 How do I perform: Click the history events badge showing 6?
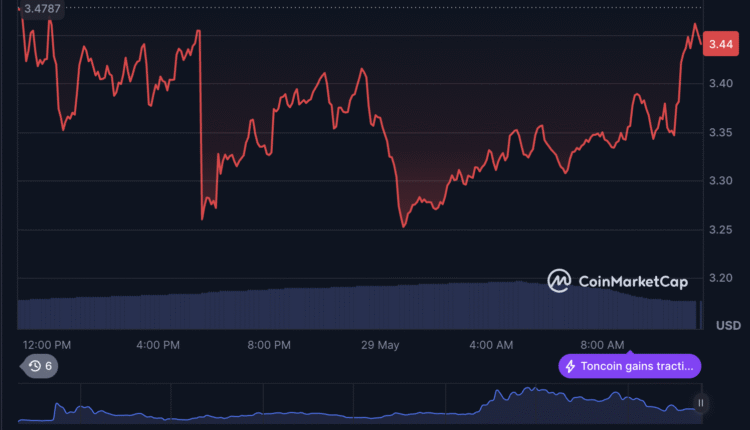40,366
